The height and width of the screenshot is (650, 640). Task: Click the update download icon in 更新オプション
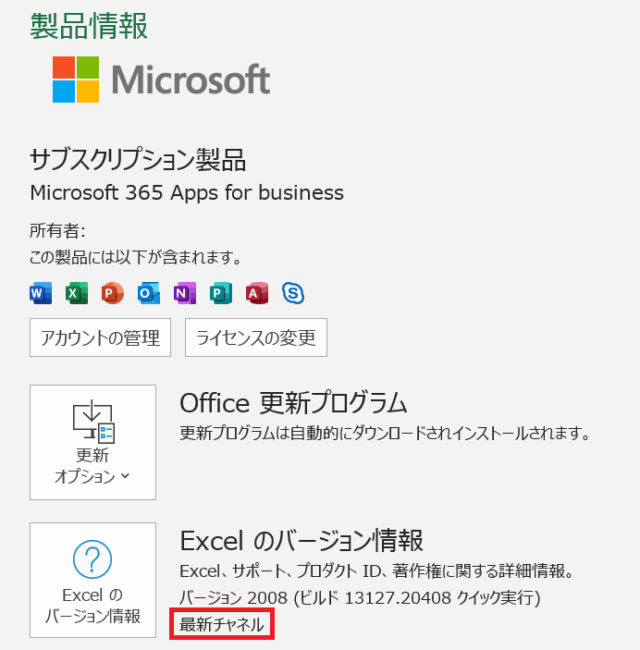pos(94,421)
